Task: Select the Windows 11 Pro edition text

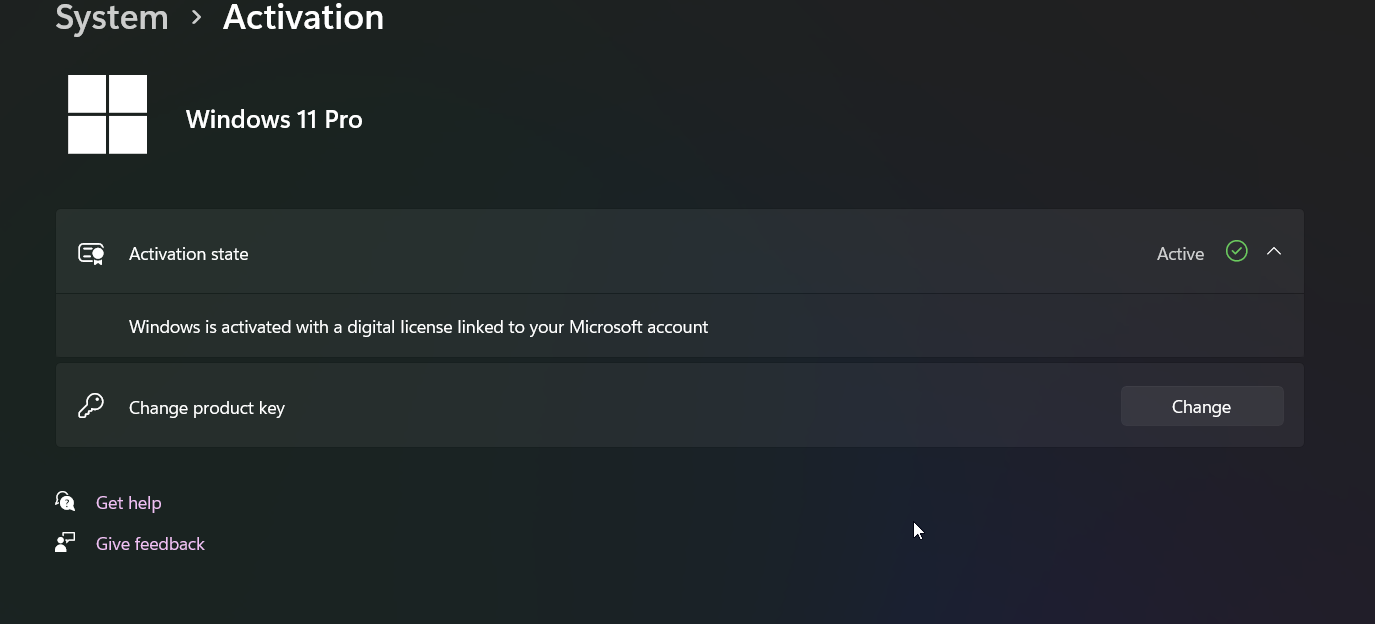Action: point(274,119)
